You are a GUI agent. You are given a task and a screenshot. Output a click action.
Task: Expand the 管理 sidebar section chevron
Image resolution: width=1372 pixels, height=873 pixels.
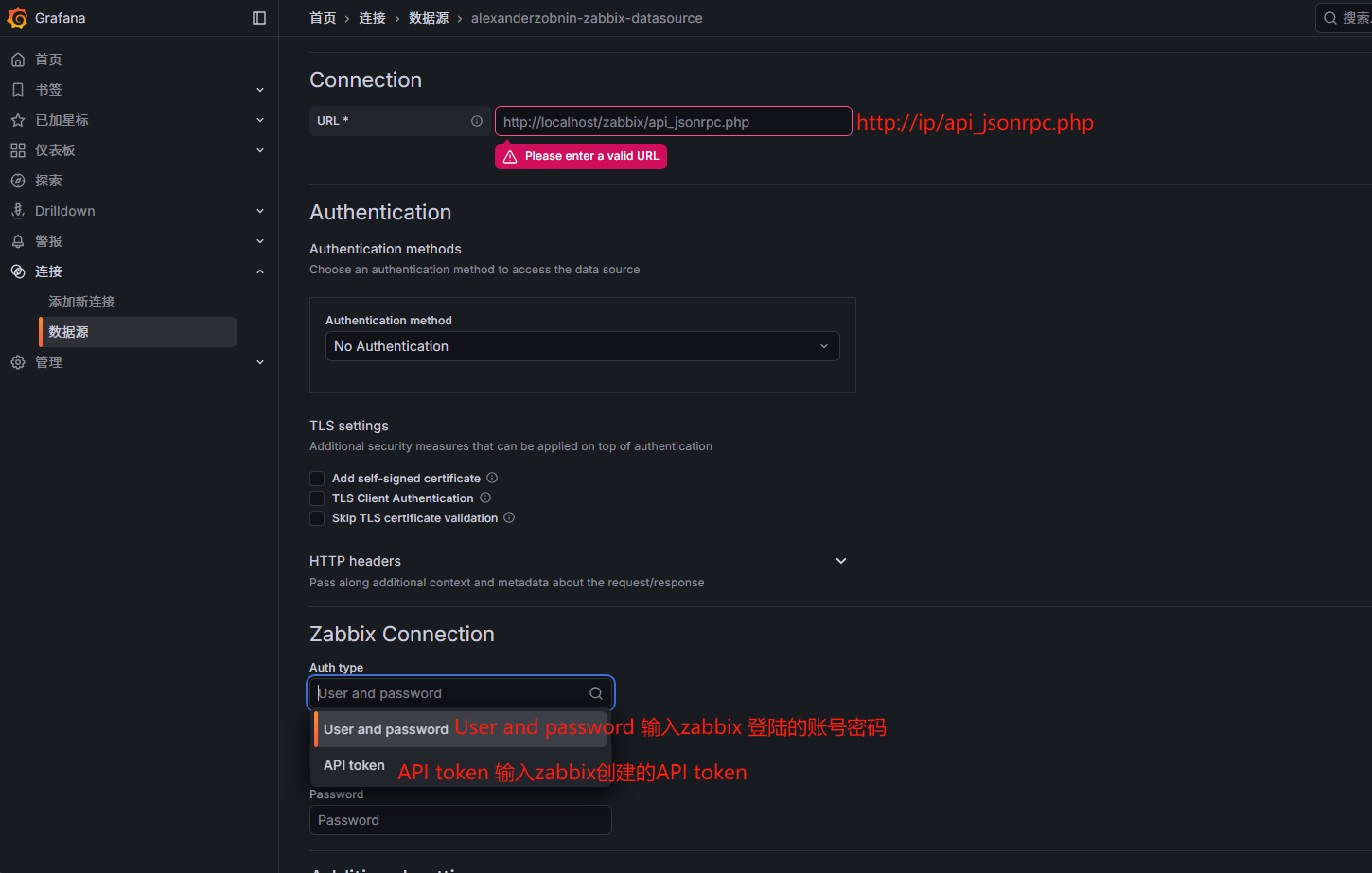pos(260,362)
